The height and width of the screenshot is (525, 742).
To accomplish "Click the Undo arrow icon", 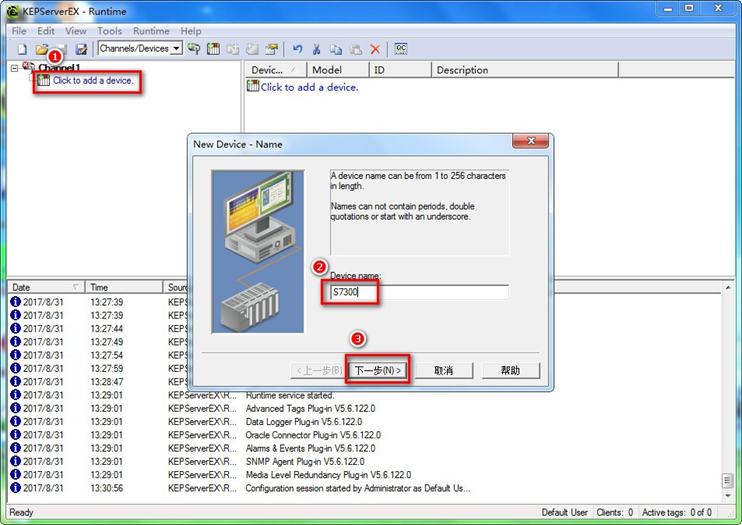I will (x=297, y=49).
